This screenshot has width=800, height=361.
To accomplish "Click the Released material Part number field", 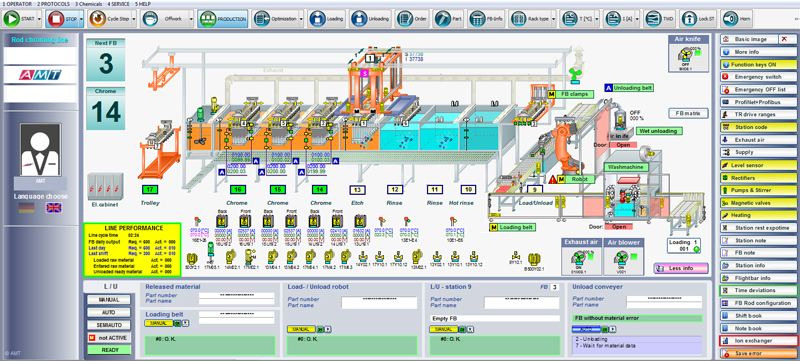I will (x=236, y=295).
